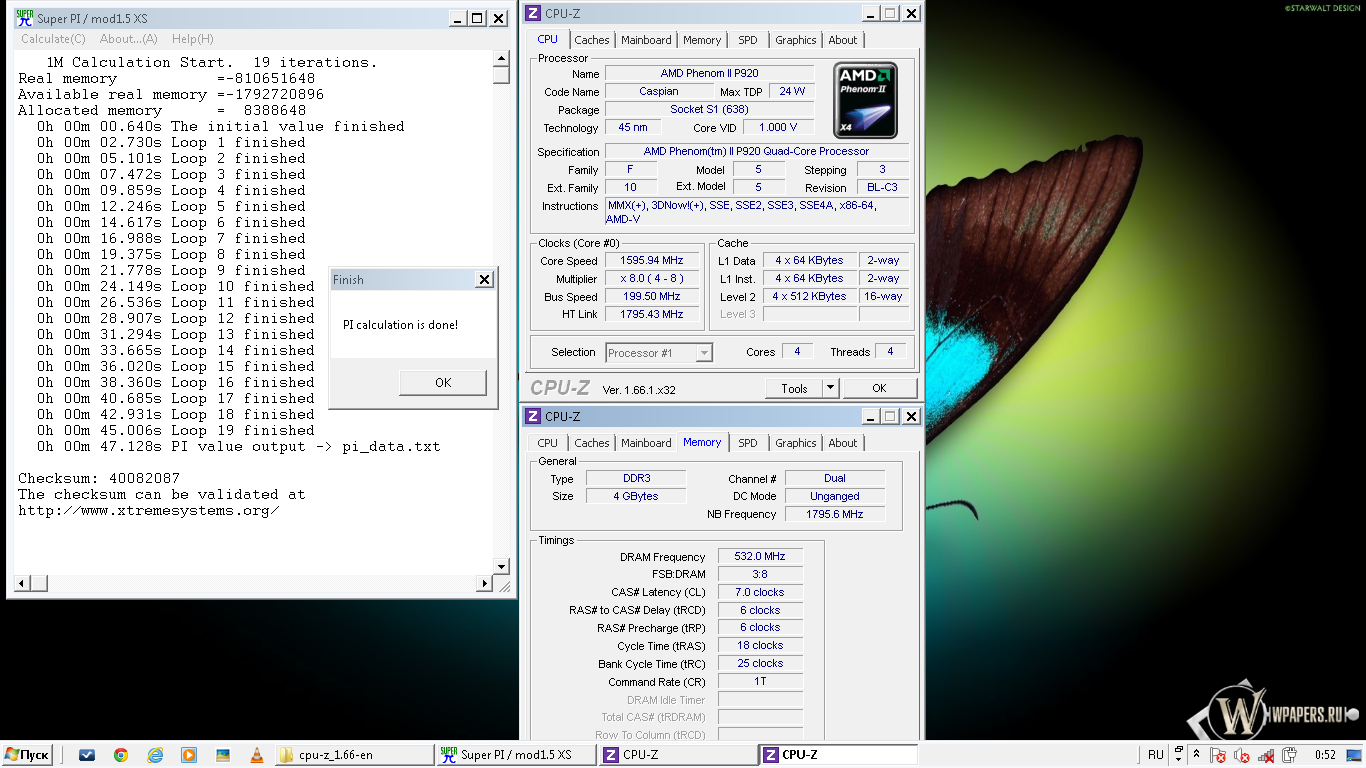Click the HT Link value 1795.43 MHz
The image size is (1366, 768).
[x=652, y=314]
